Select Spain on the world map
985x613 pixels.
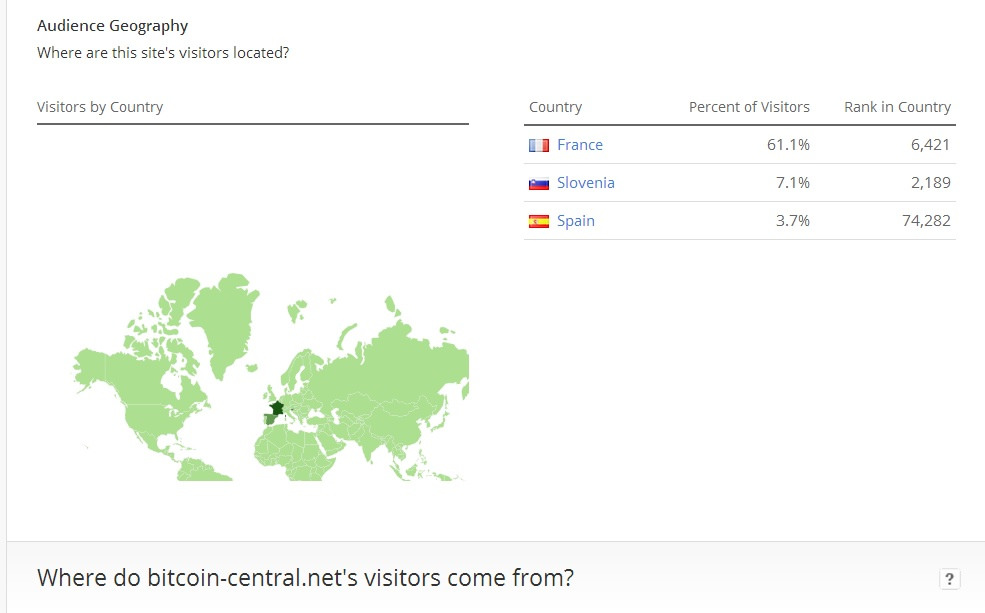(270, 419)
